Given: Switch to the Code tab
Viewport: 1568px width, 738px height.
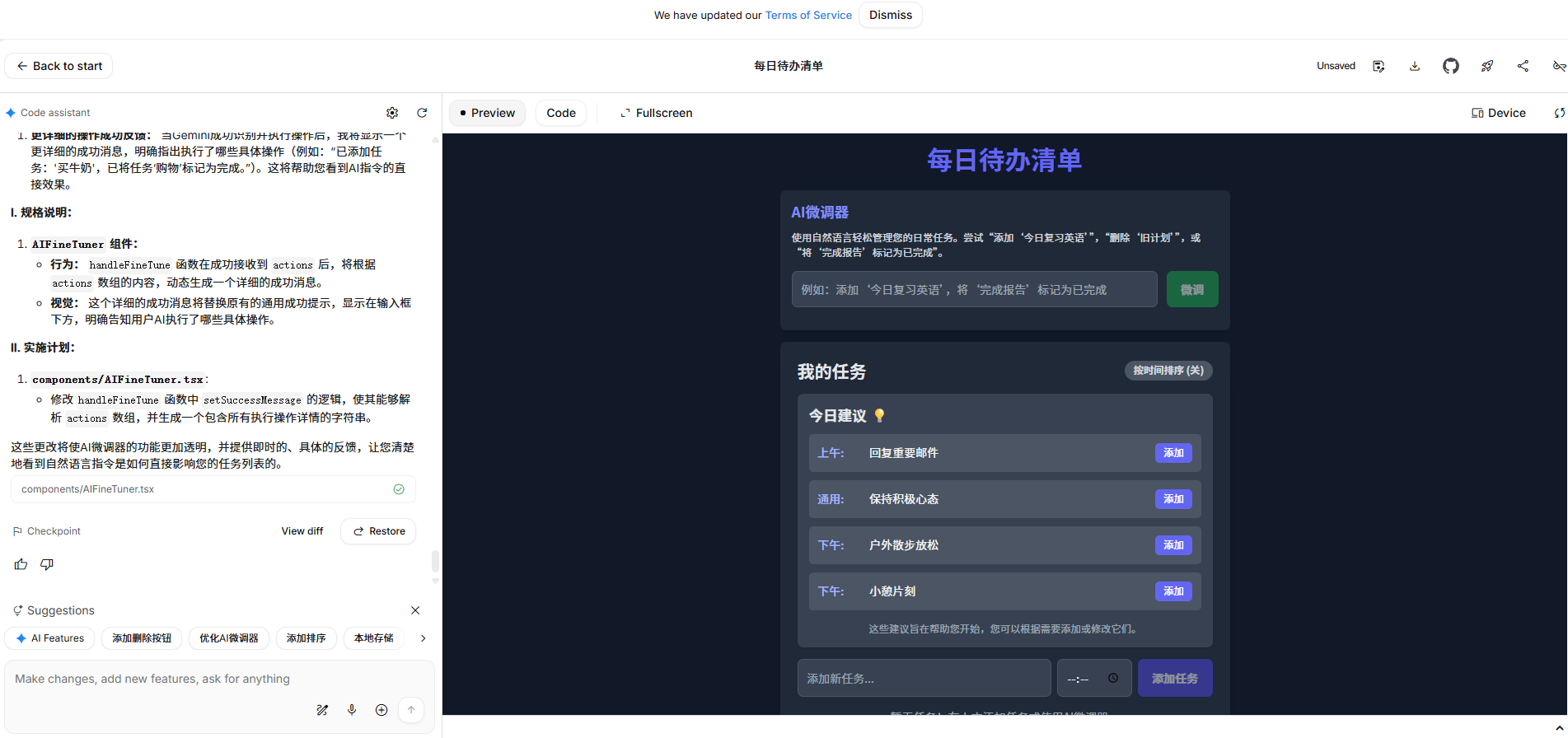Looking at the screenshot, I should point(560,113).
